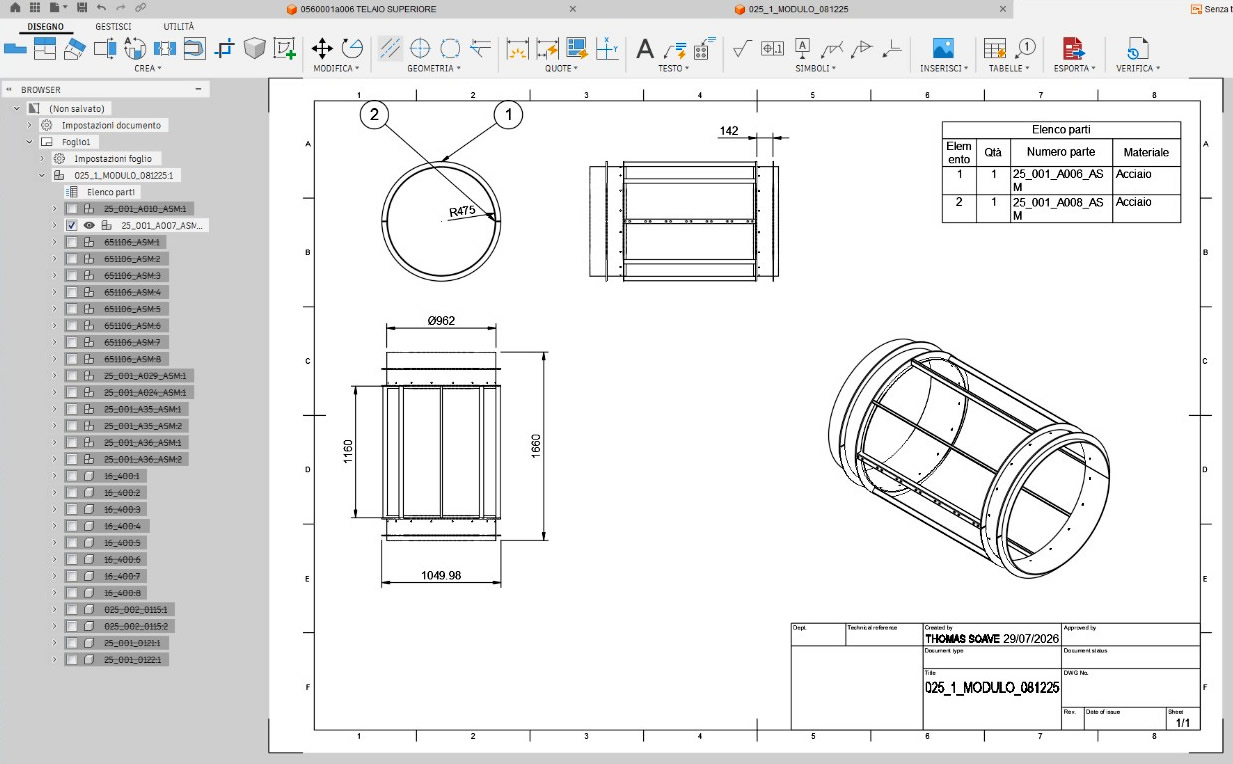Open the CREA dropdown menu

pyautogui.click(x=148, y=69)
